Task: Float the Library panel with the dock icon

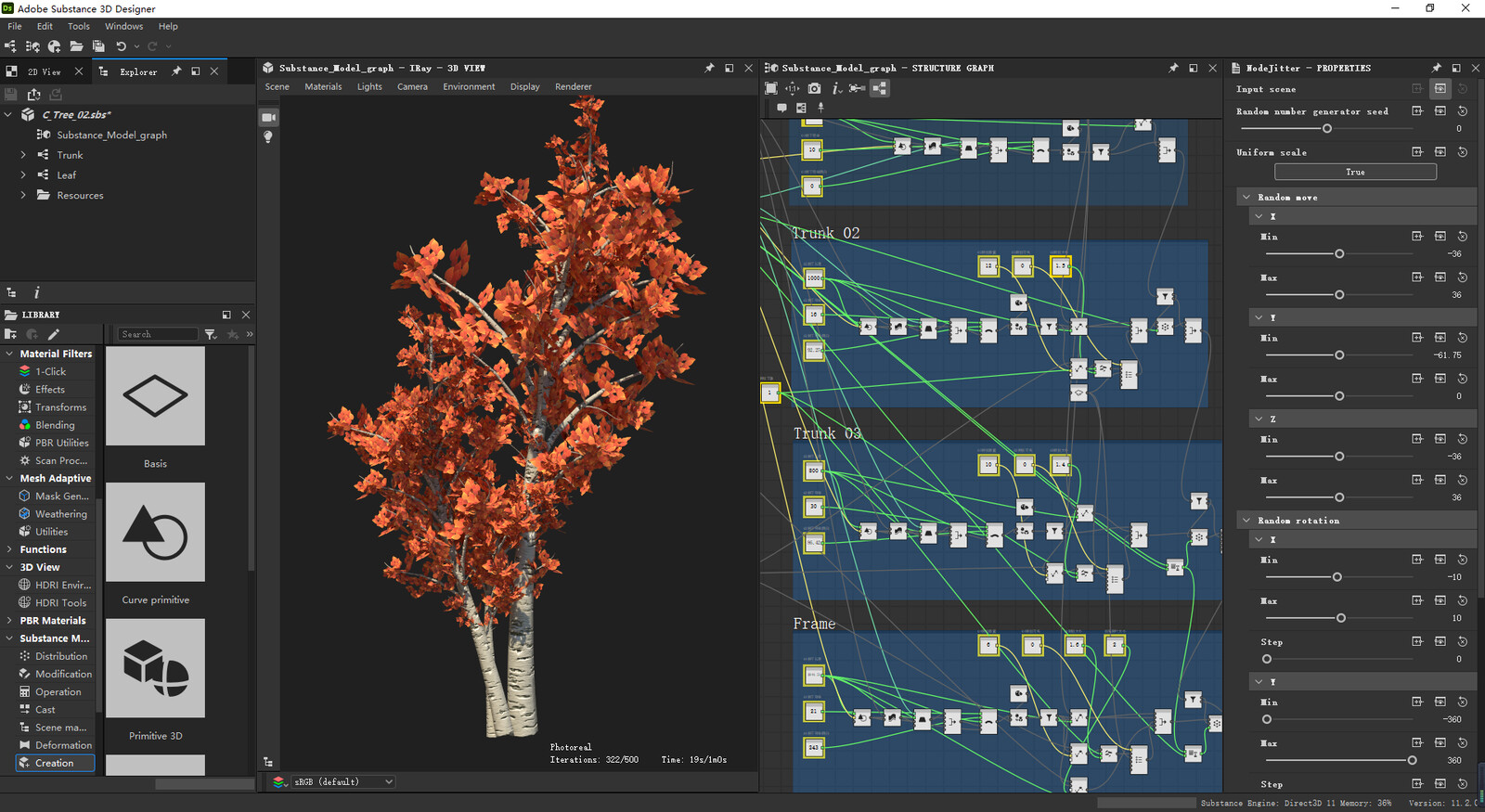Action: 226,315
